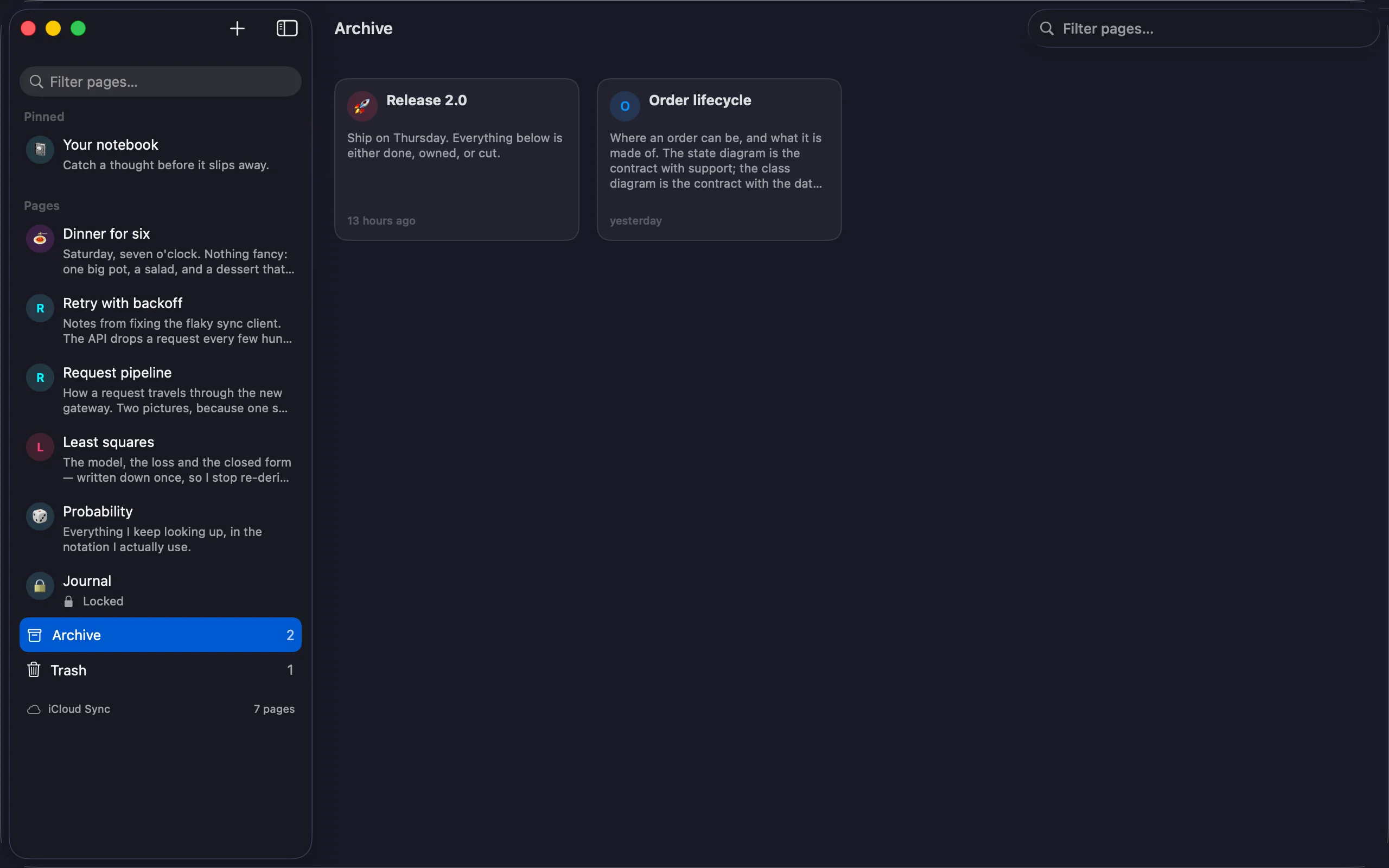The image size is (1389, 868).
Task: Click the L avatar of Least squares
Action: [x=40, y=447]
